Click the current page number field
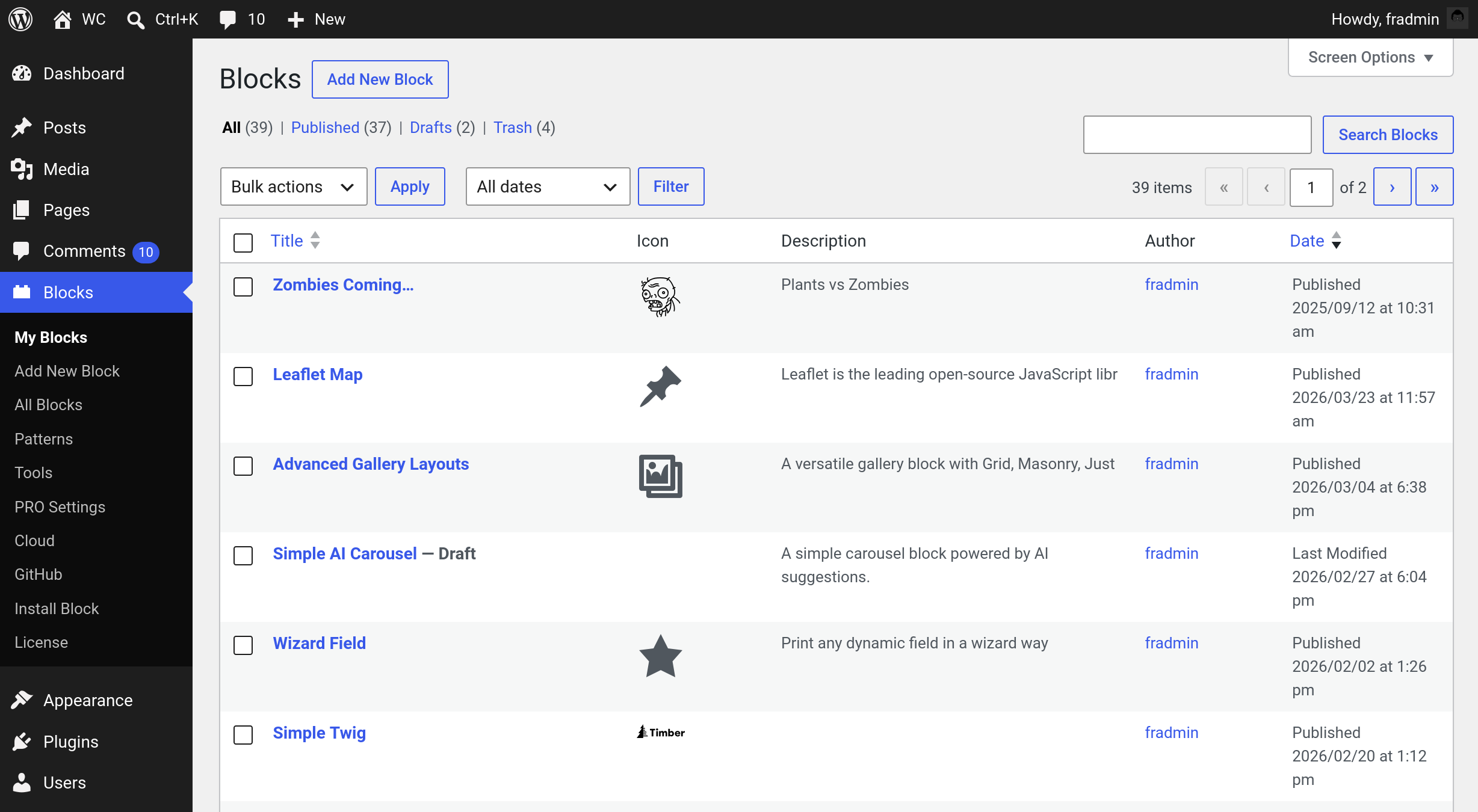1478x812 pixels. 1311,187
